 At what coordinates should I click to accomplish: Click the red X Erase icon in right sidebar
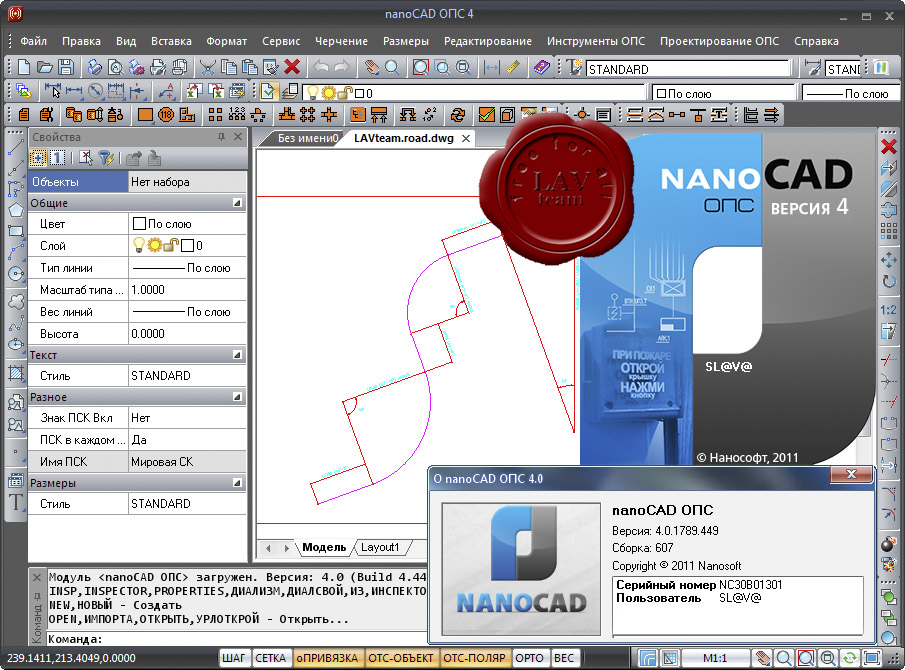(889, 147)
